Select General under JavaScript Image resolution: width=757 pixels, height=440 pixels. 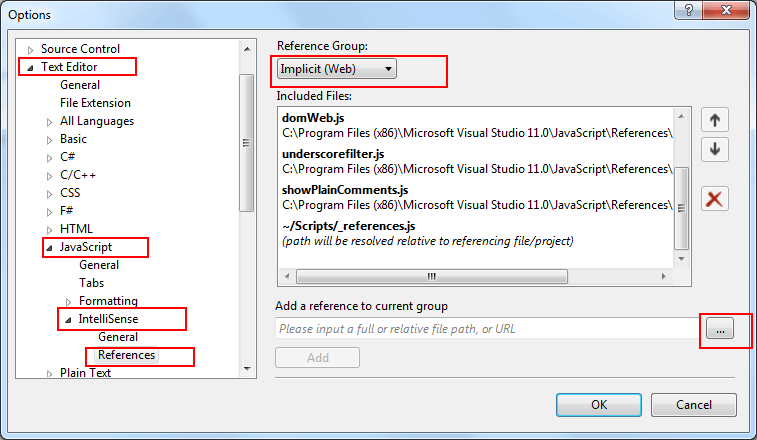(x=99, y=265)
